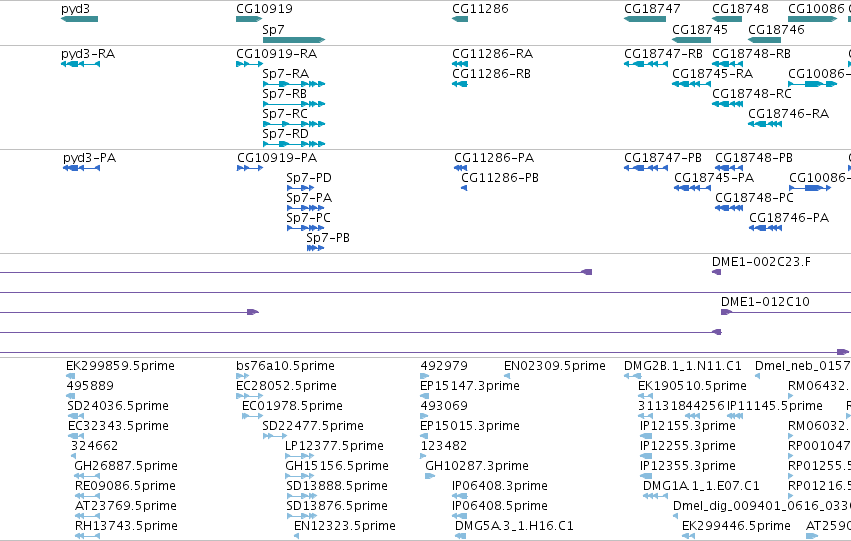The width and height of the screenshot is (851, 541).
Task: Click the pyd3-PA coding sequence
Action: 81,168
